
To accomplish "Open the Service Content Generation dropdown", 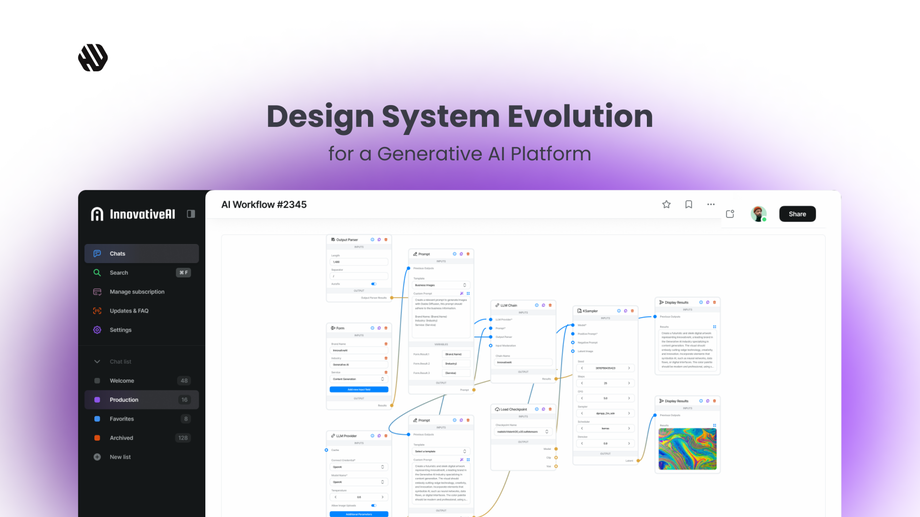I will 358,379.
